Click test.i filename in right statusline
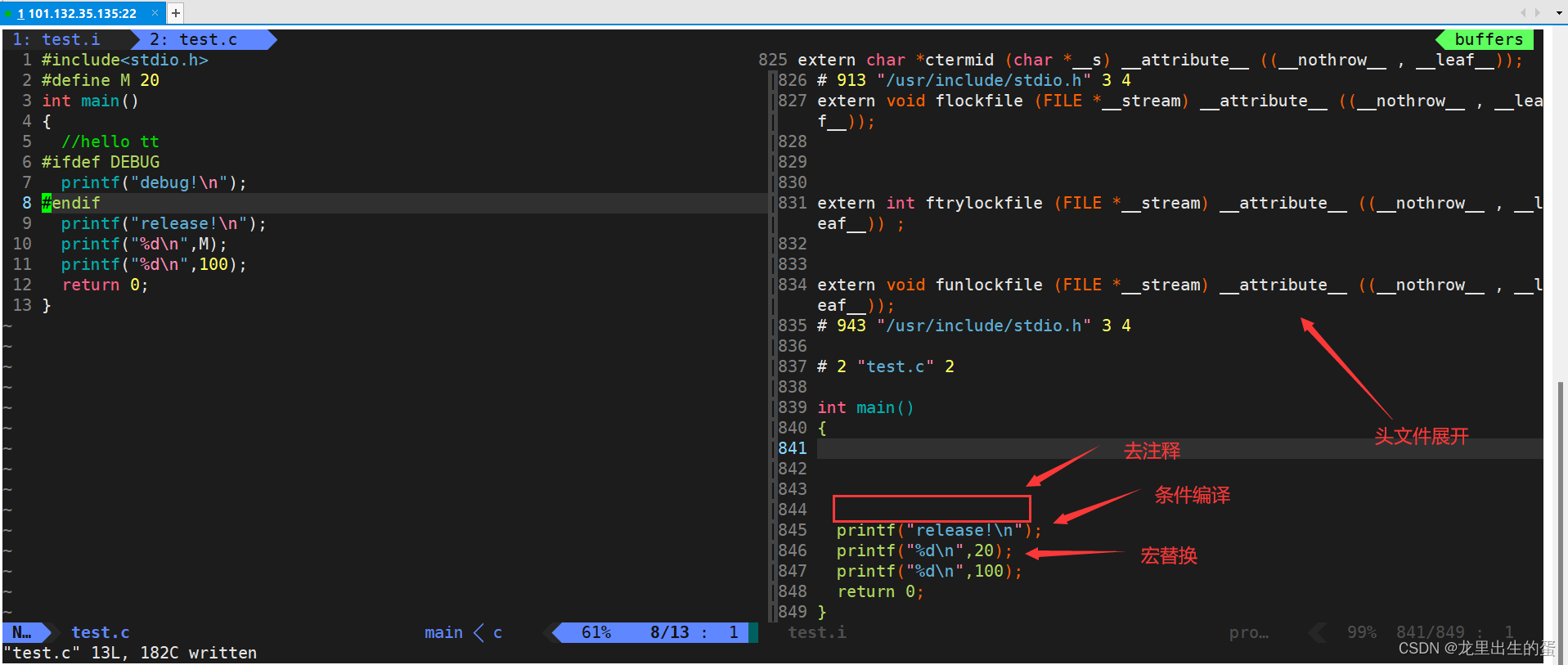This screenshot has width=1568, height=665. pyautogui.click(x=817, y=632)
